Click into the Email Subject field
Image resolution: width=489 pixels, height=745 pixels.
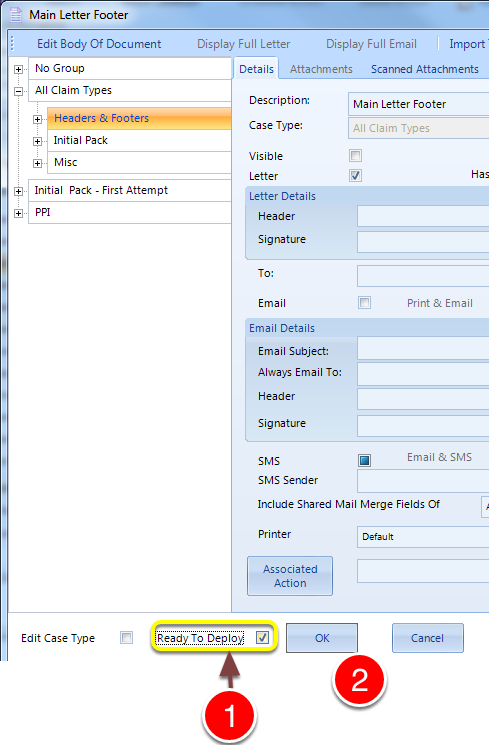(x=423, y=351)
